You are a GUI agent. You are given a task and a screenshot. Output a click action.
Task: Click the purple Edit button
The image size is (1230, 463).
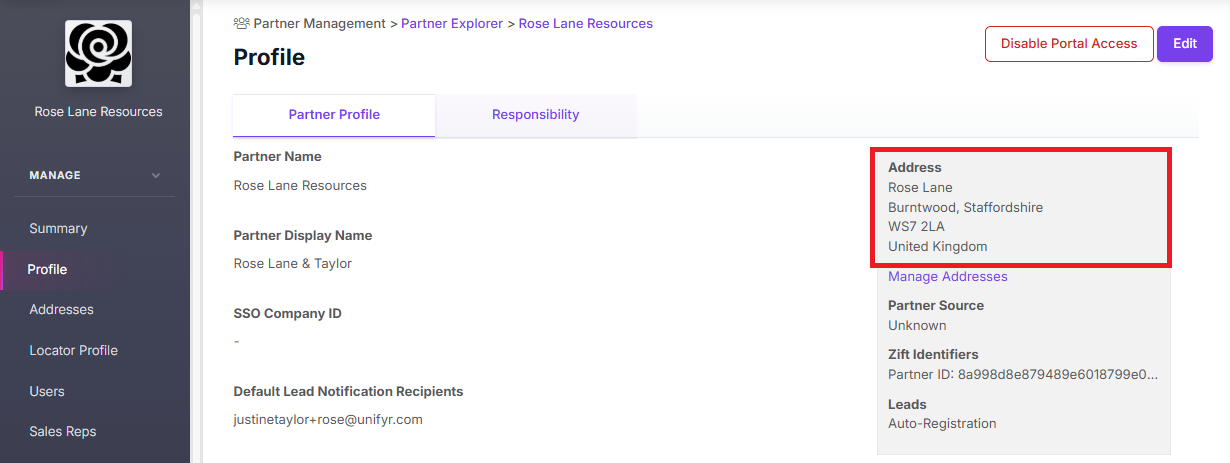pos(1184,44)
